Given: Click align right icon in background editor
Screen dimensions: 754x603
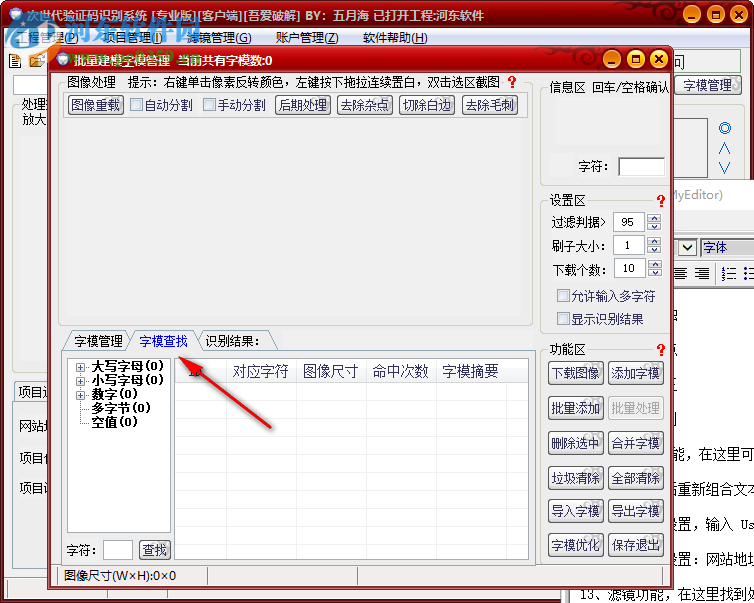Looking at the screenshot, I should pos(702,274).
